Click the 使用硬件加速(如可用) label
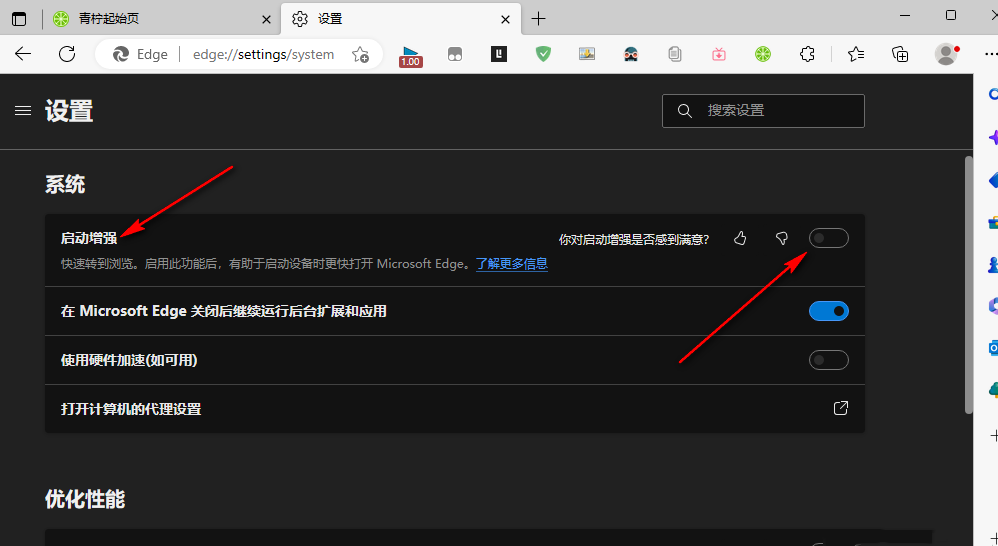The width and height of the screenshot is (998, 546). tap(129, 360)
